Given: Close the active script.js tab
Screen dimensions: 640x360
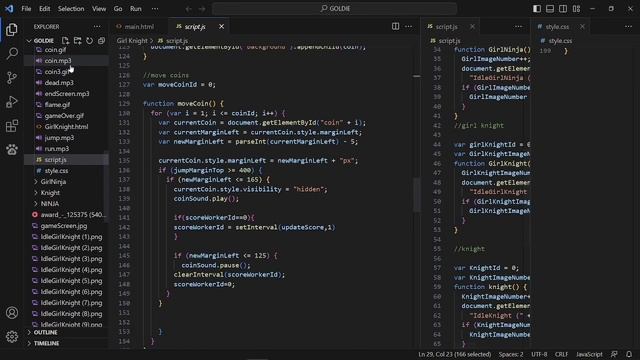Looking at the screenshot, I should pyautogui.click(x=221, y=27).
